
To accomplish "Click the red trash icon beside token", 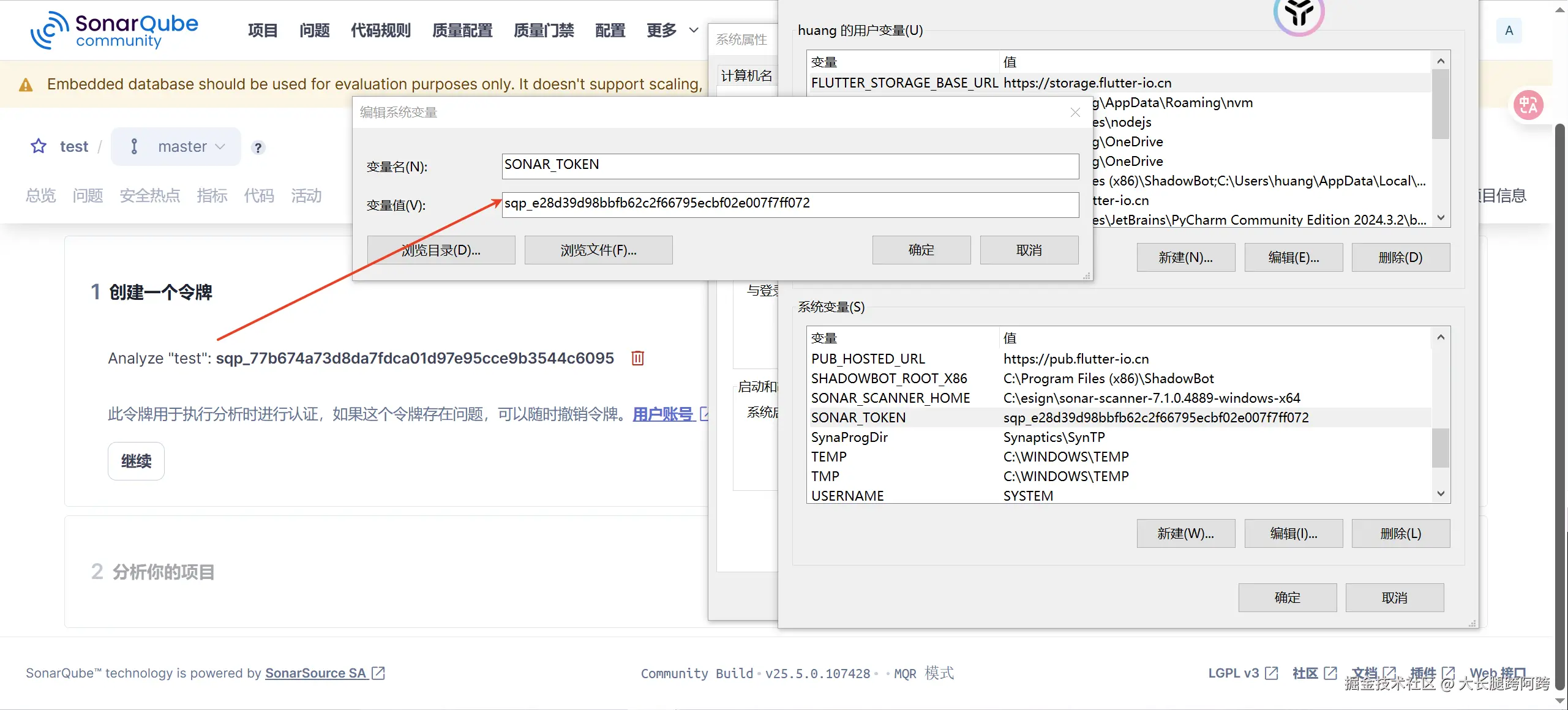I will click(x=637, y=358).
